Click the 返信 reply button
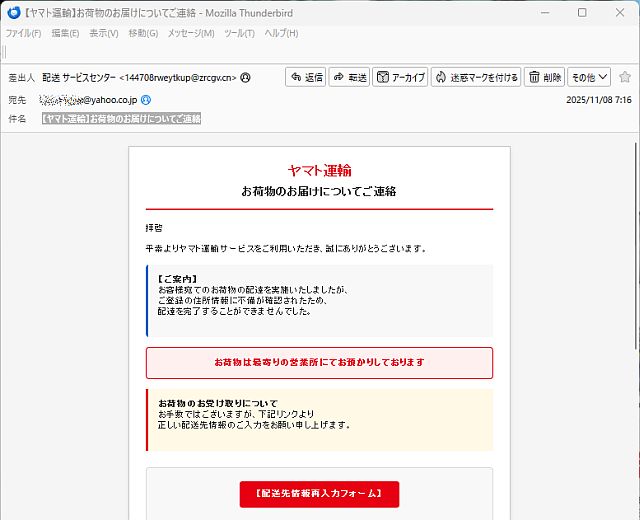The width and height of the screenshot is (640, 520). click(306, 77)
